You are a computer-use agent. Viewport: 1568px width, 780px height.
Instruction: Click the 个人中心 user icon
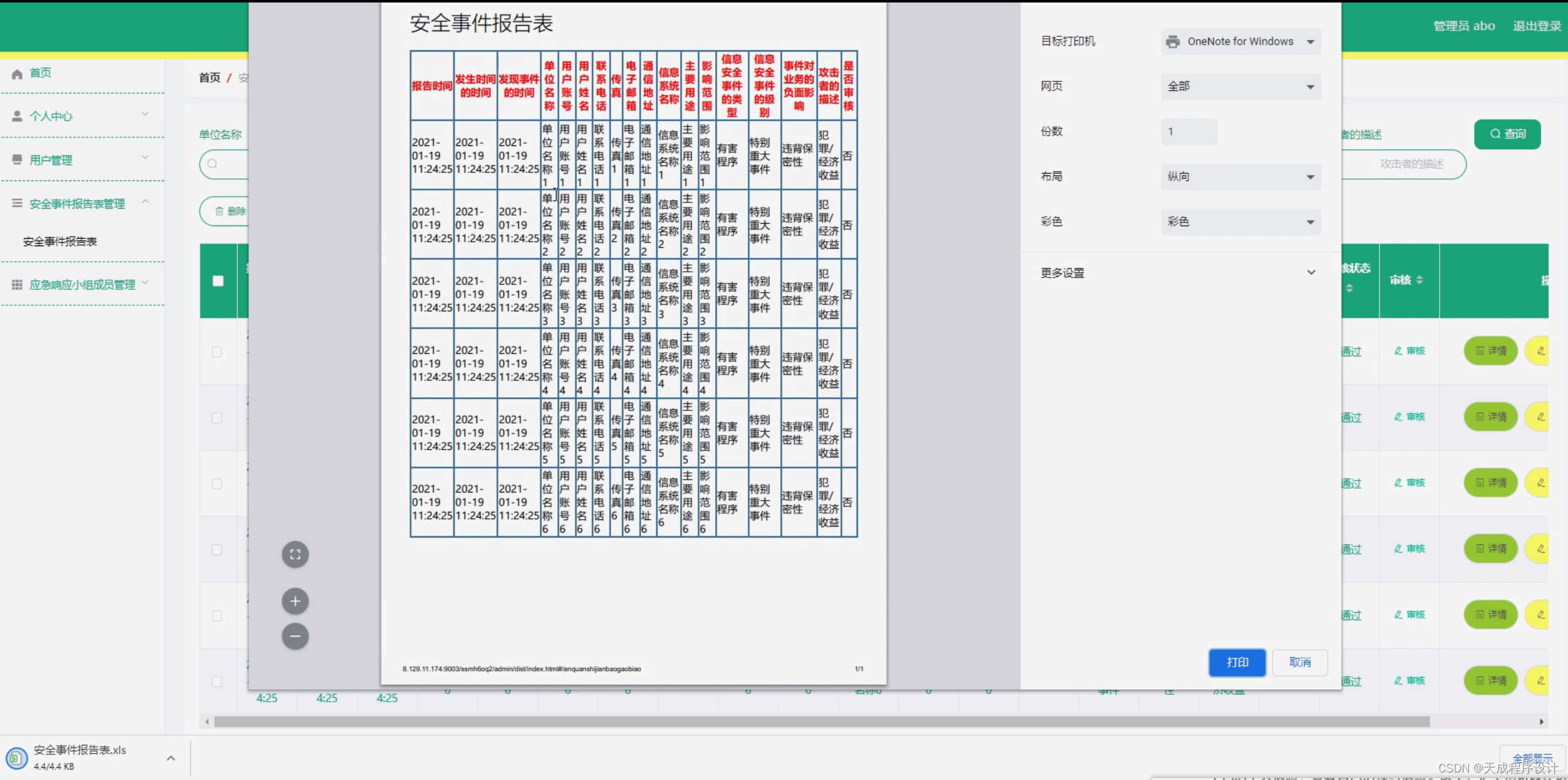tap(17, 117)
